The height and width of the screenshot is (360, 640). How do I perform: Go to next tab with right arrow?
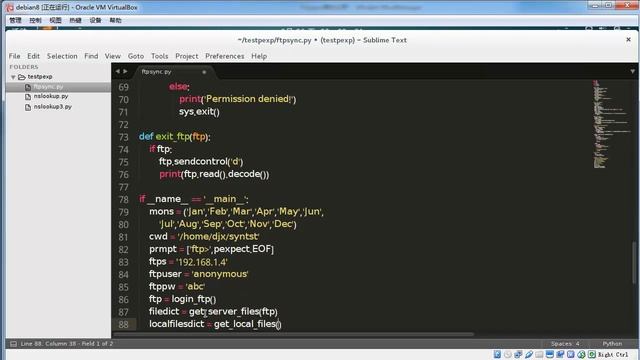coord(125,71)
